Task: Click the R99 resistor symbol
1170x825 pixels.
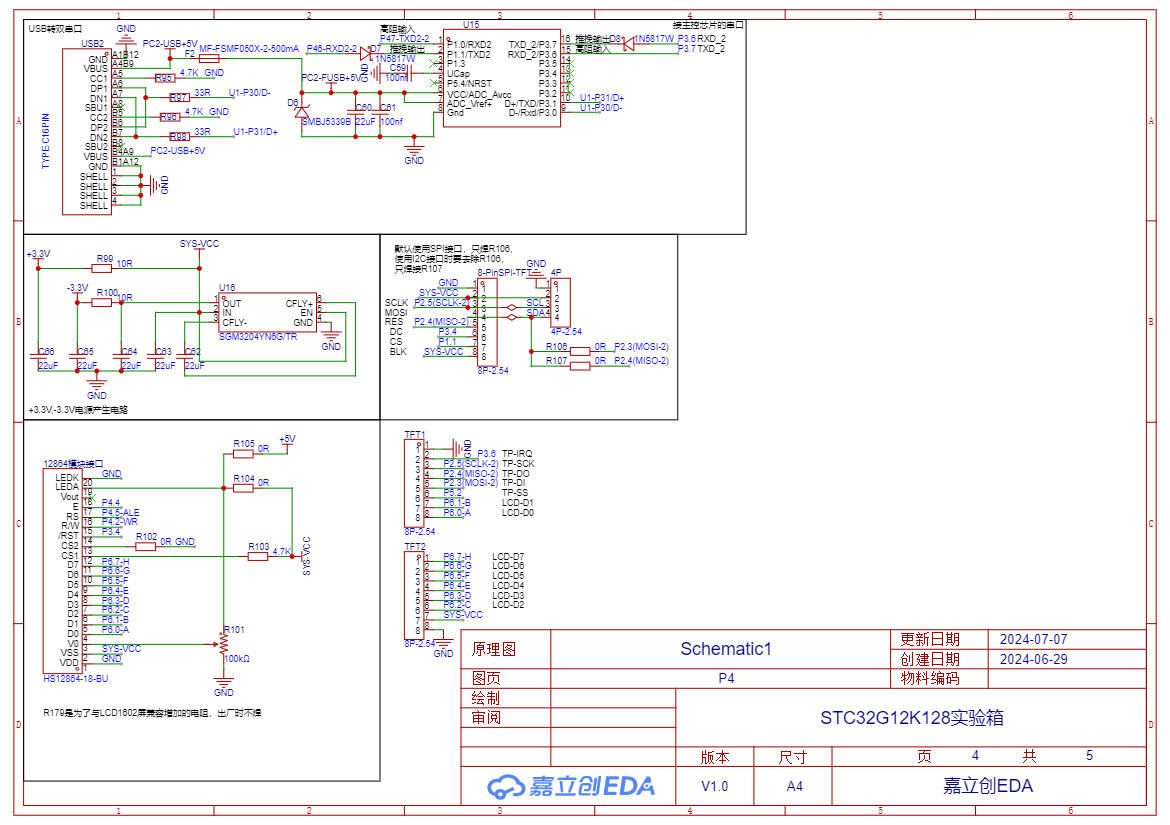Action: point(102,268)
